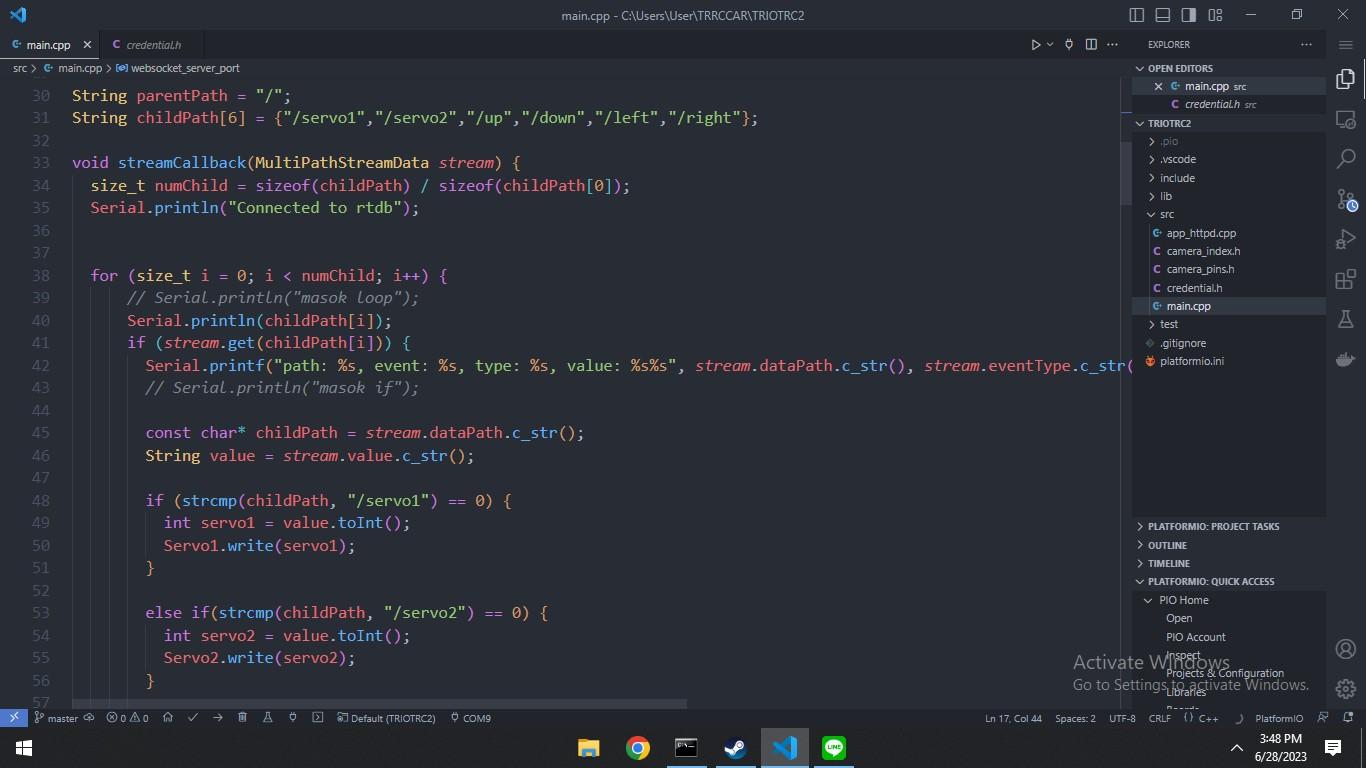
Task: Open the Run and Debug view
Action: coord(1346,239)
